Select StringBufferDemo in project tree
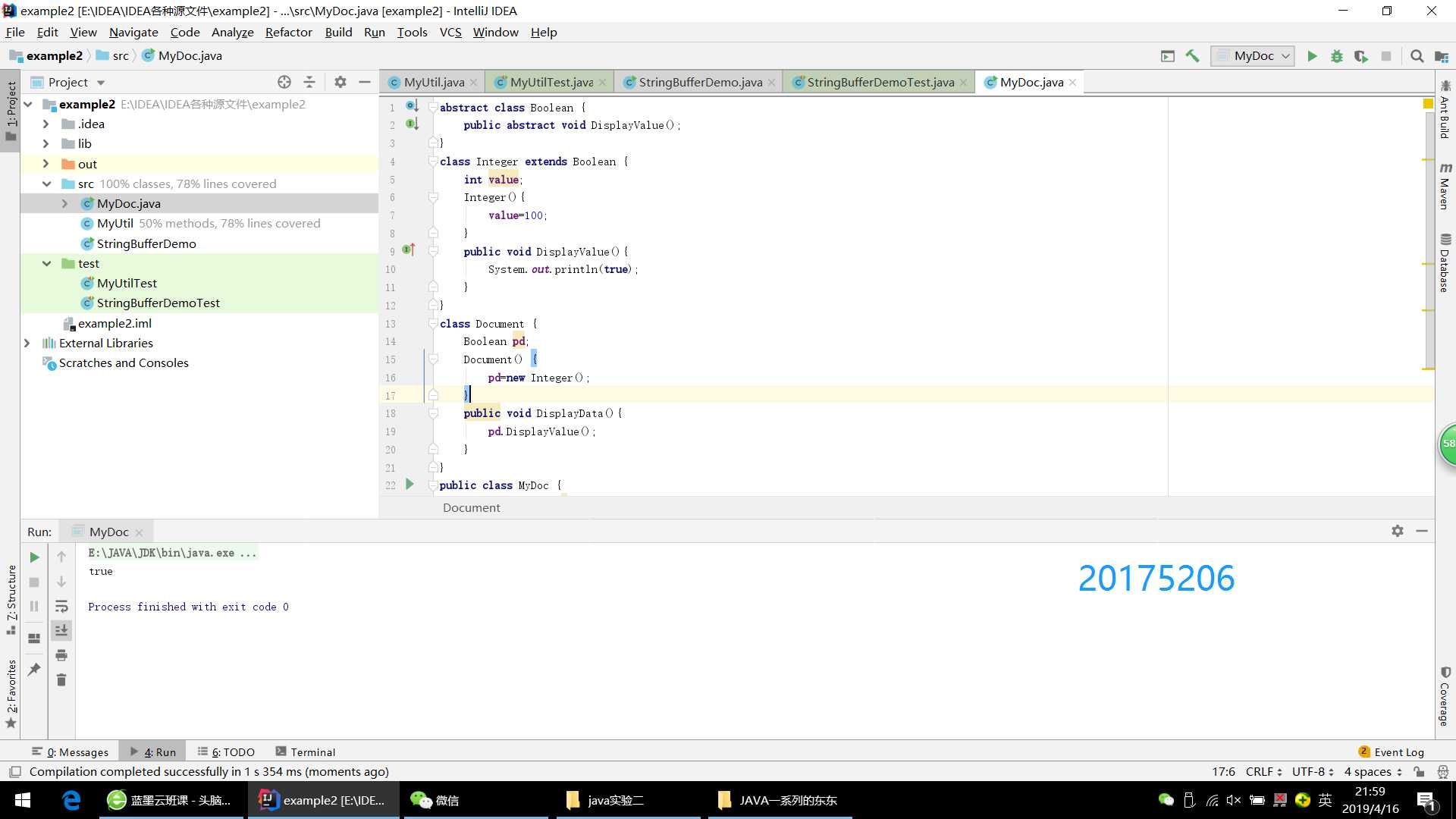The width and height of the screenshot is (1456, 819). pyautogui.click(x=146, y=243)
